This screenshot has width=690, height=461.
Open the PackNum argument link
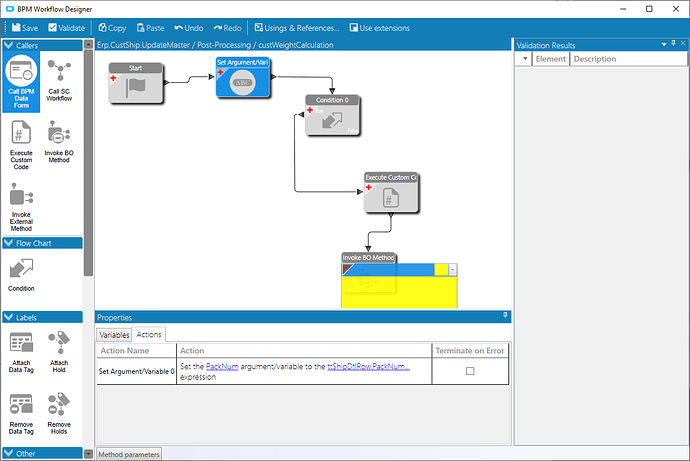(221, 367)
